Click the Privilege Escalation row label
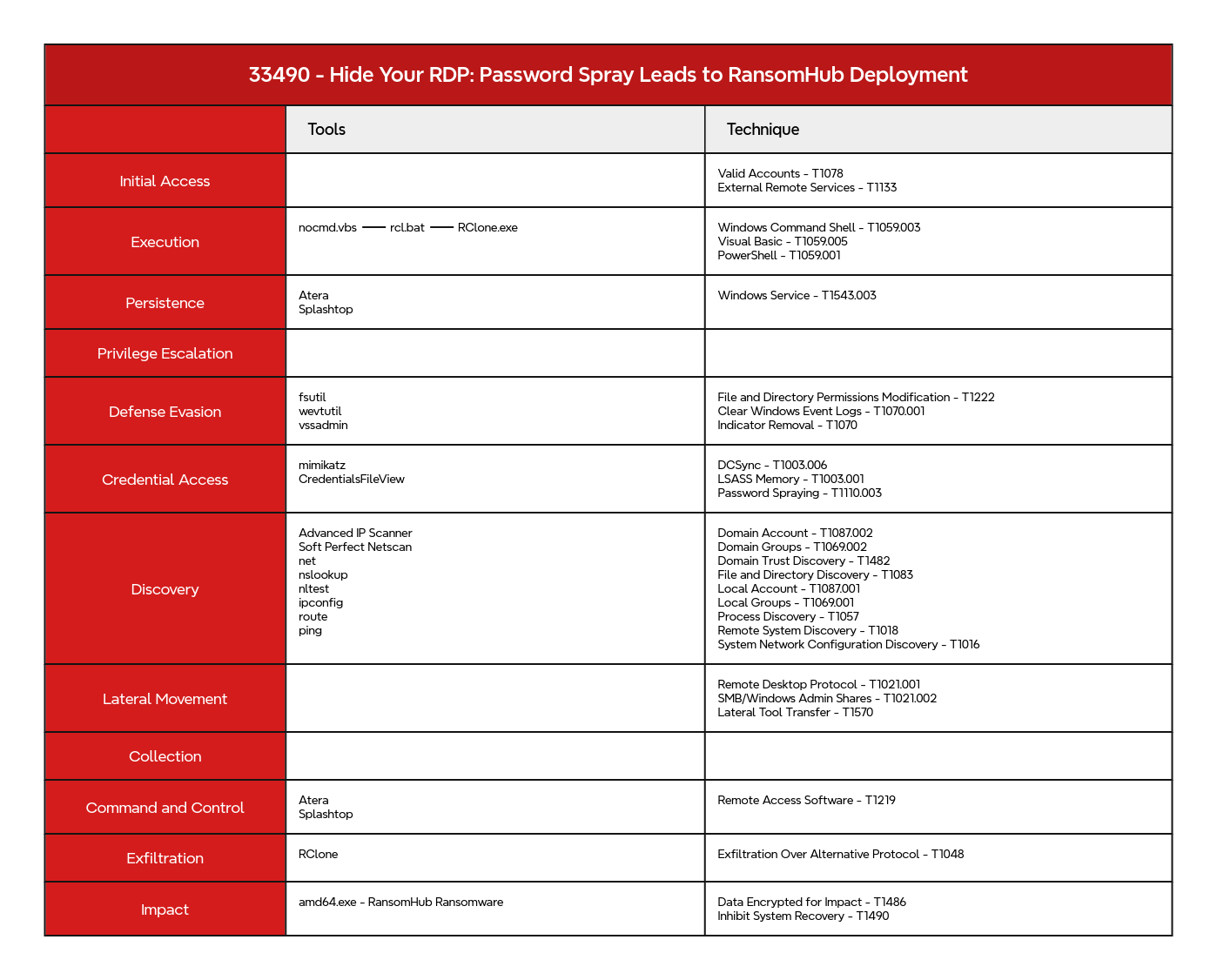The image size is (1217, 980). [x=165, y=353]
